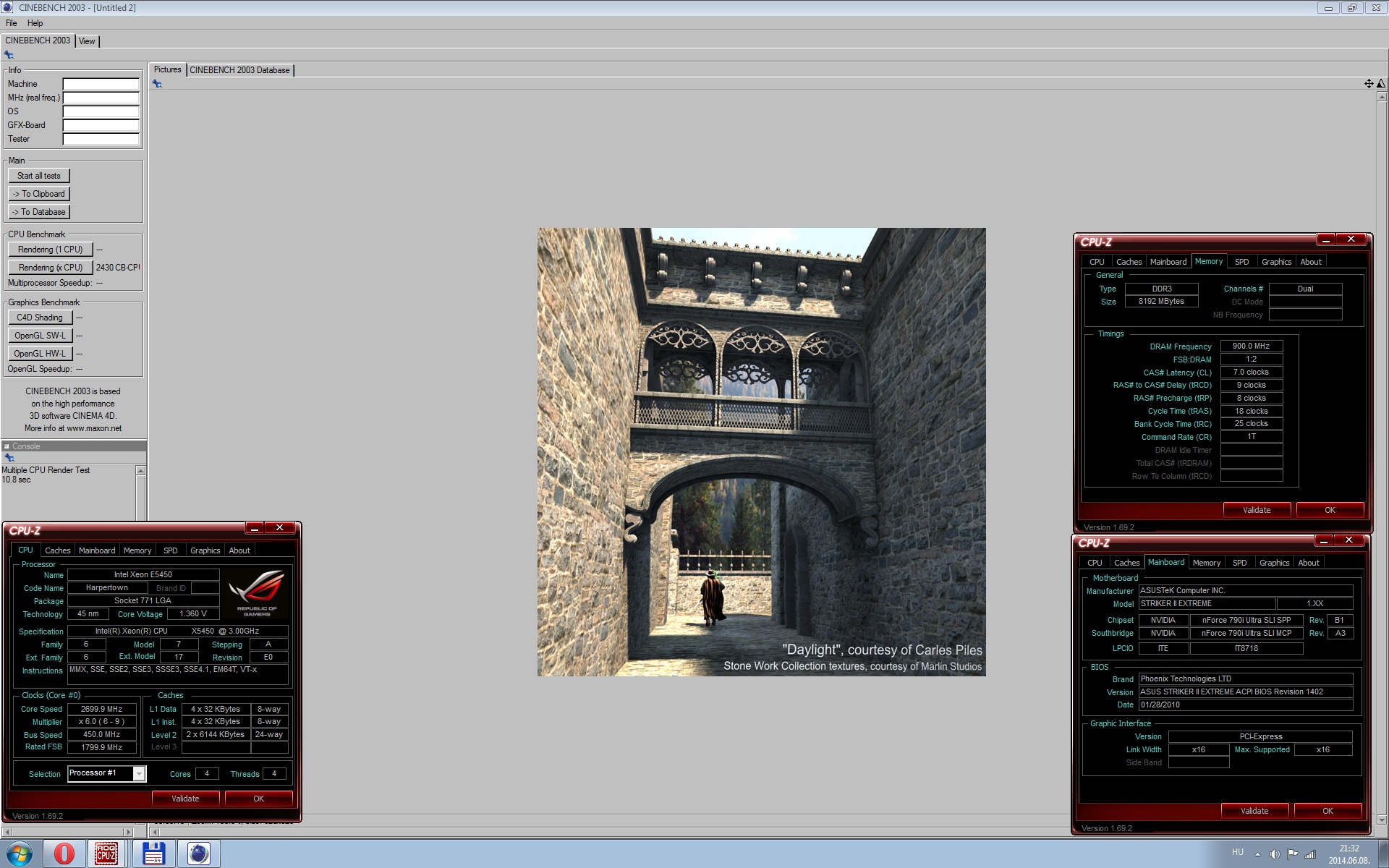Run OpenGL HW-L benchmark

click(40, 354)
